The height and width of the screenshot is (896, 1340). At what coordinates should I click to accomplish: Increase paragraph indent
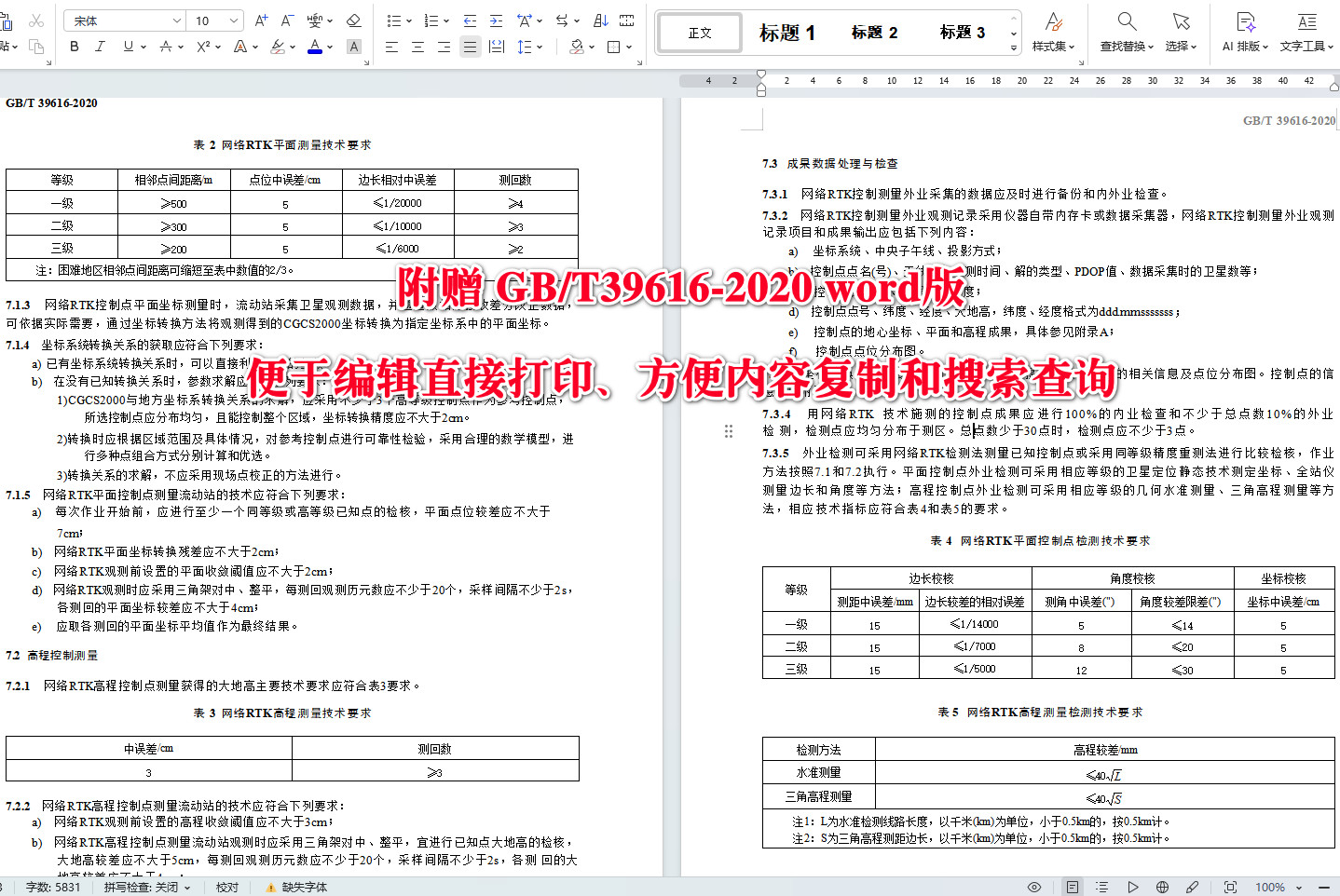point(497,20)
